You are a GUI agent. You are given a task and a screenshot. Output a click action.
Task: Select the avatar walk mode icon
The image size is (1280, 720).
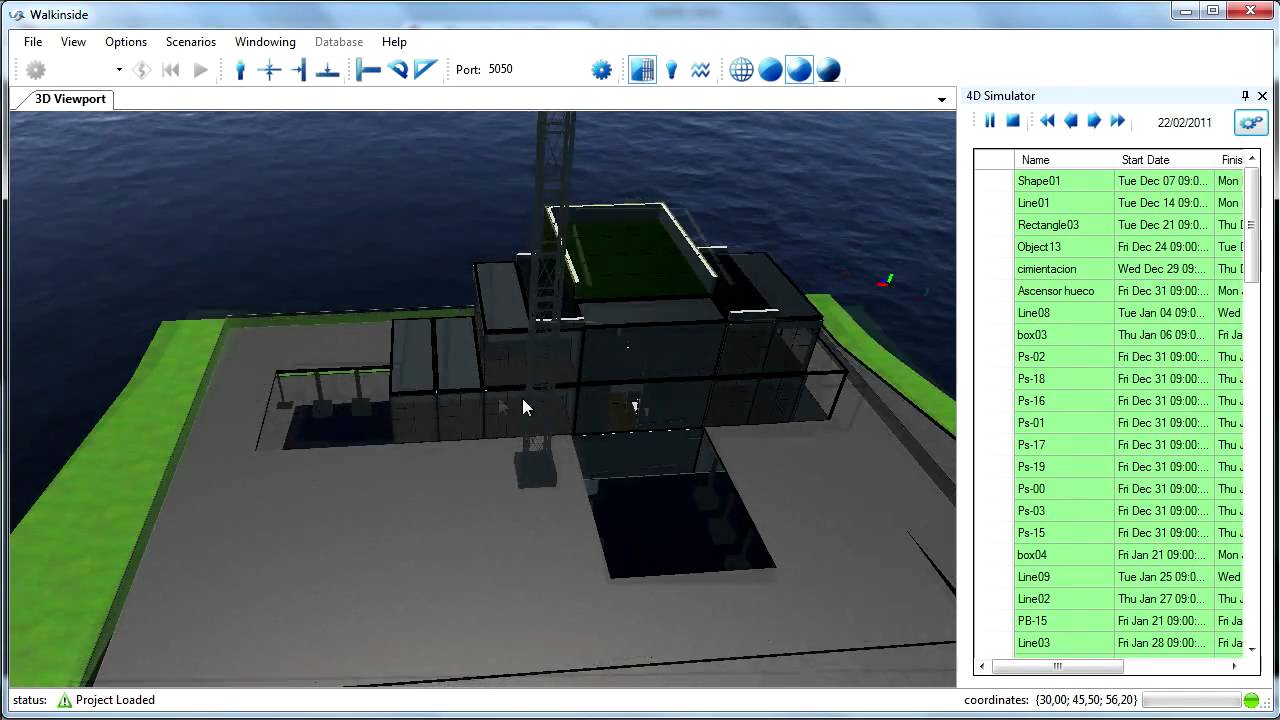pos(240,70)
